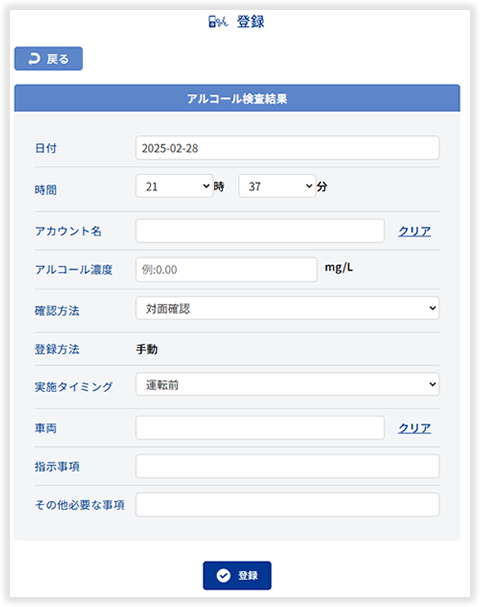Click the return arrow icon on 戻る button
This screenshot has height=607, width=480.
pyautogui.click(x=34, y=59)
